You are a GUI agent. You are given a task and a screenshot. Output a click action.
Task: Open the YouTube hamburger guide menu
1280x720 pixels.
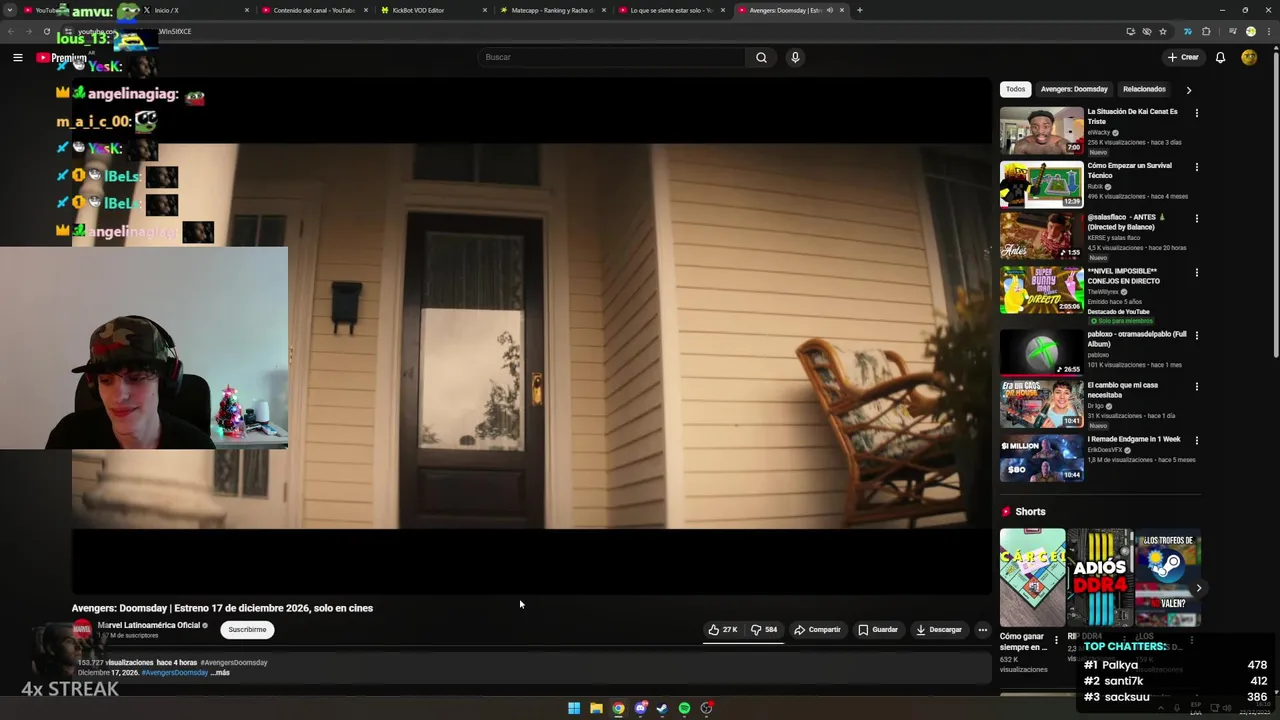[x=17, y=57]
